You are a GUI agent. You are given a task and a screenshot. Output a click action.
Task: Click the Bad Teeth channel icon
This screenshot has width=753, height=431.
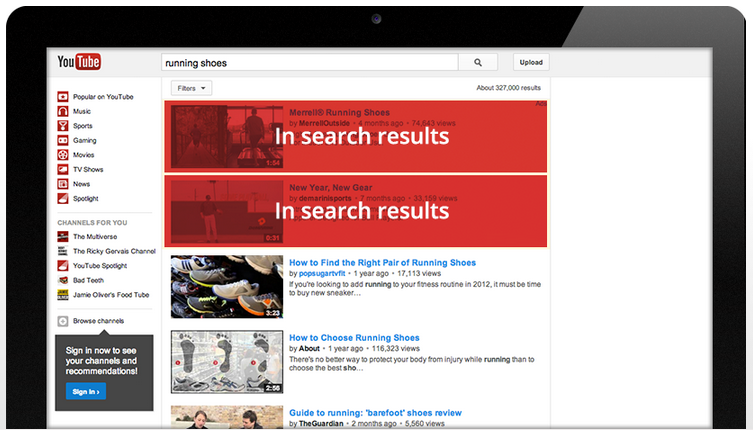pos(63,280)
